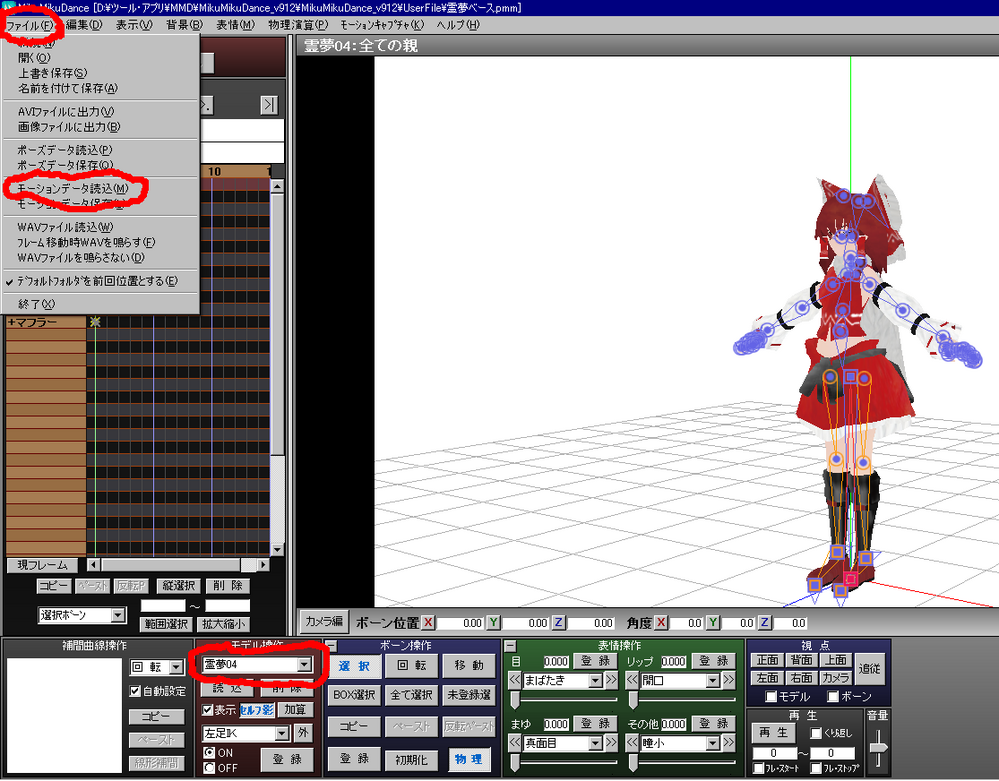
Task: Check the フレ・スタート checkbox
Action: (758, 769)
